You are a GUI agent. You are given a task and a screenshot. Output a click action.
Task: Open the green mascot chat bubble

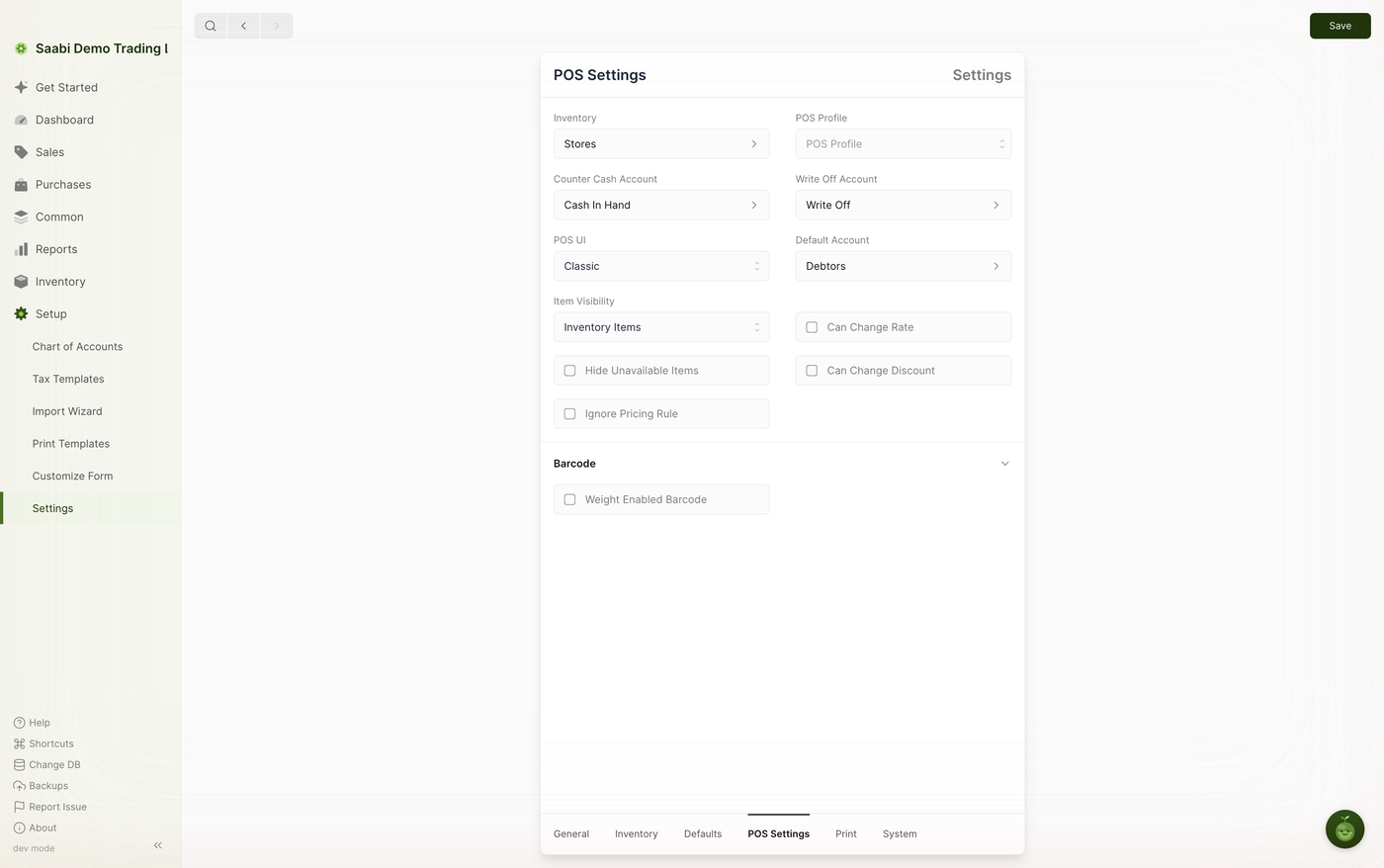(1344, 829)
